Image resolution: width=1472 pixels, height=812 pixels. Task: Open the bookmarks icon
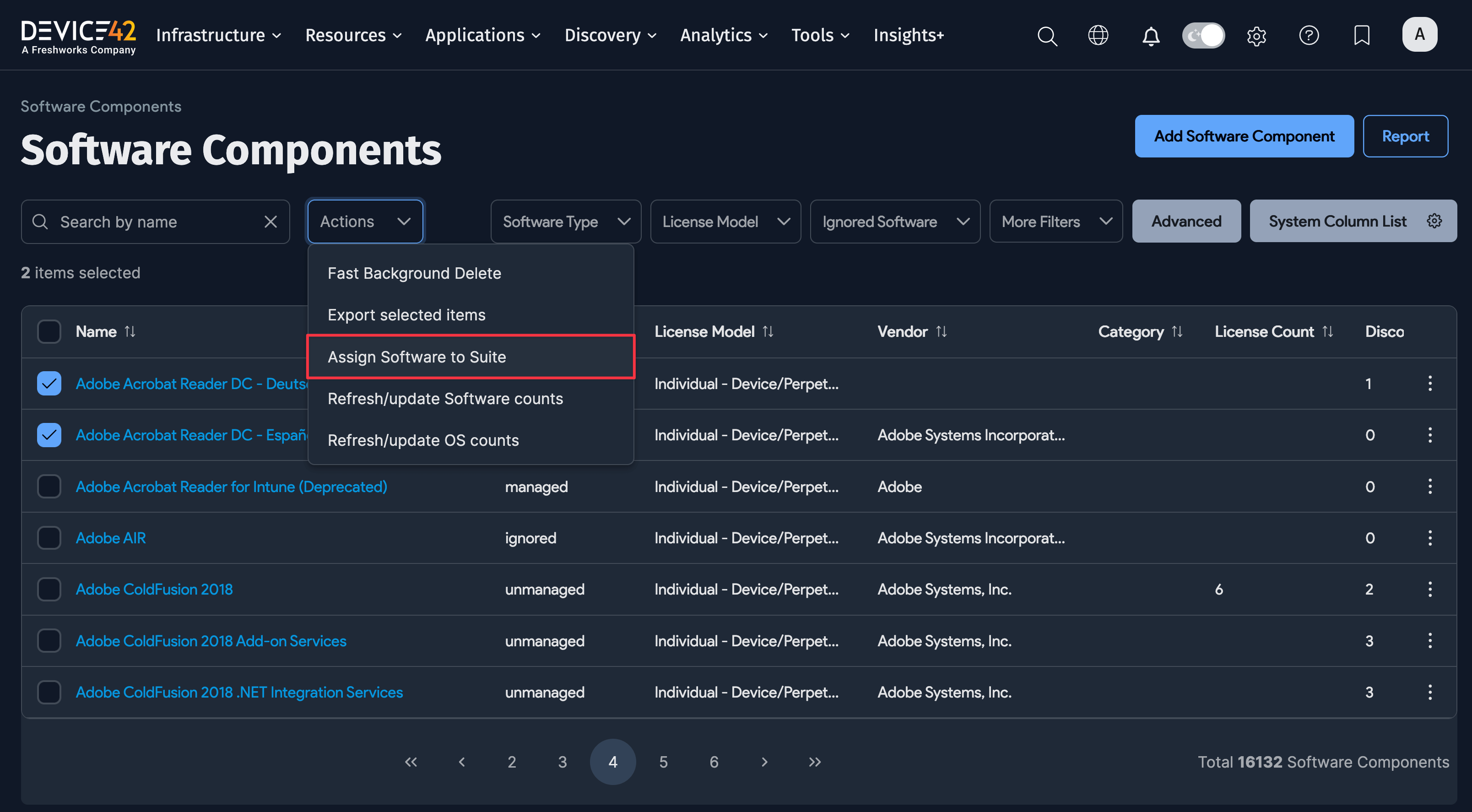1362,35
